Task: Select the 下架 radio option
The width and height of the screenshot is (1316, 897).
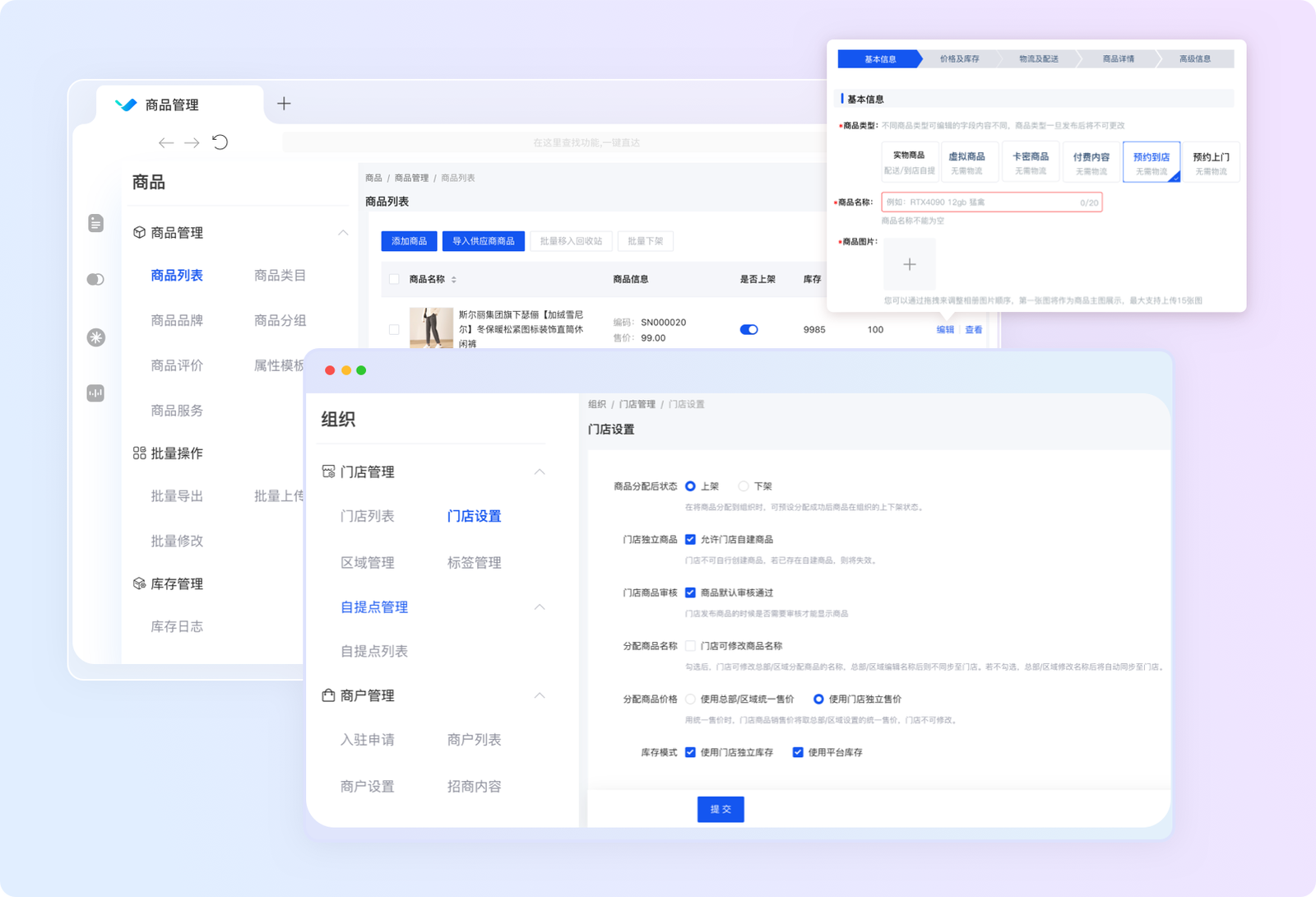Action: click(x=744, y=486)
